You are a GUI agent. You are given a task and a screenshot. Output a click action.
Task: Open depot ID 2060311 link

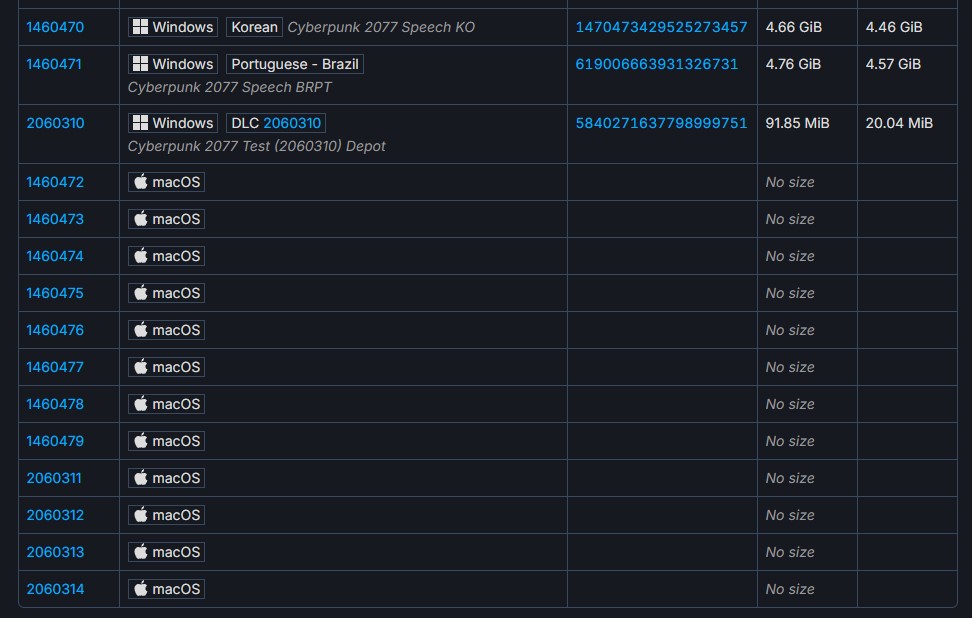[x=54, y=478]
